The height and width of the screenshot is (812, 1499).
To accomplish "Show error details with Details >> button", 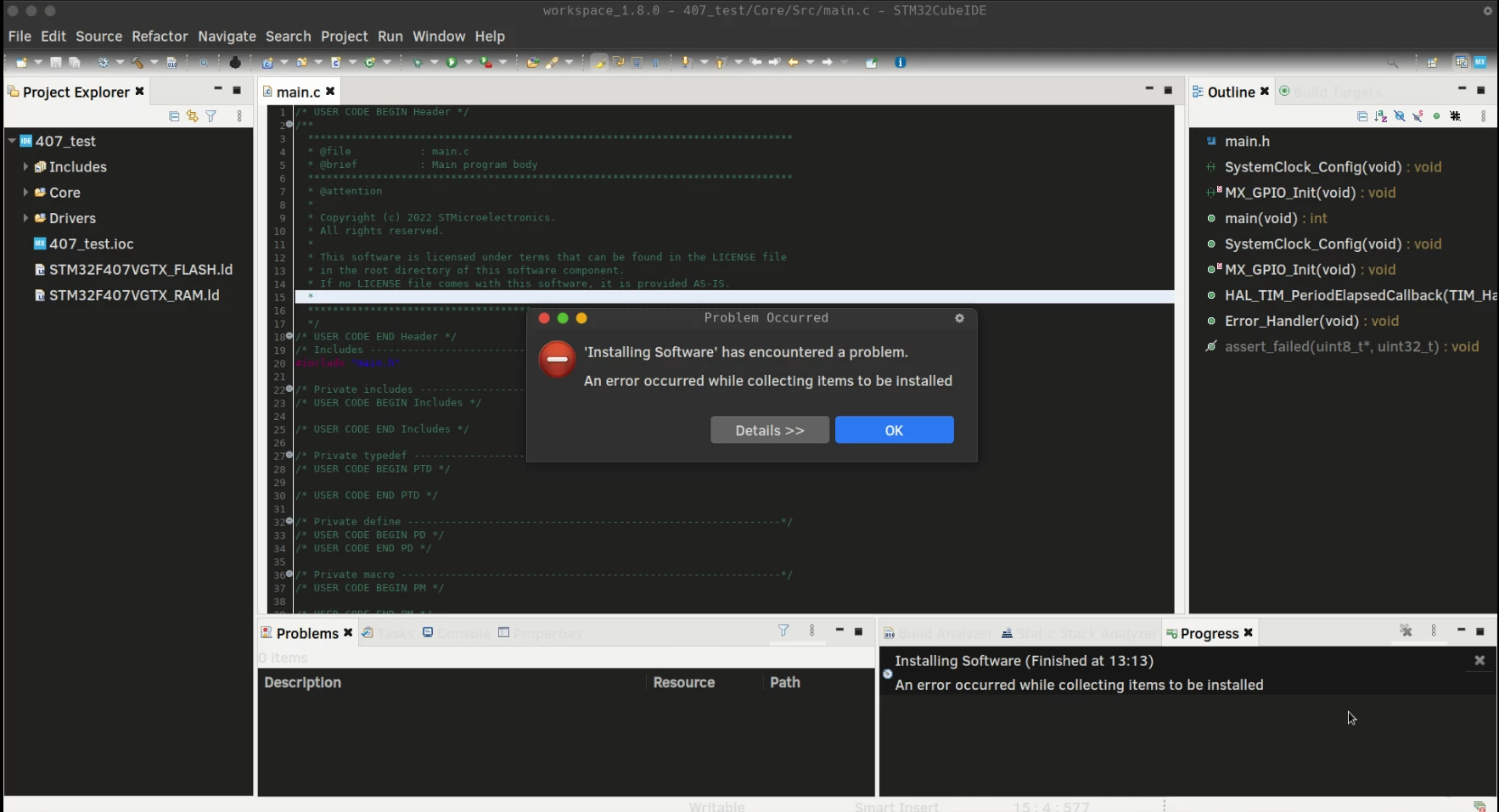I will (770, 430).
